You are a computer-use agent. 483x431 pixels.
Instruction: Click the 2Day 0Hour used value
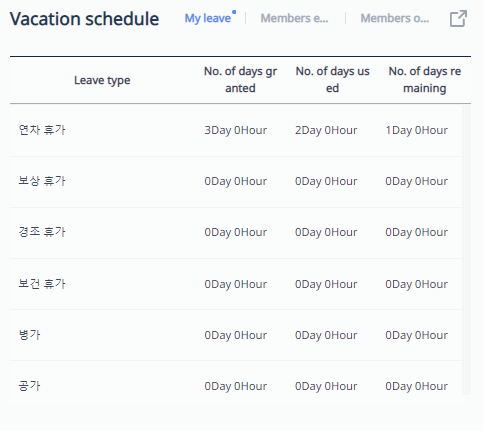(326, 130)
